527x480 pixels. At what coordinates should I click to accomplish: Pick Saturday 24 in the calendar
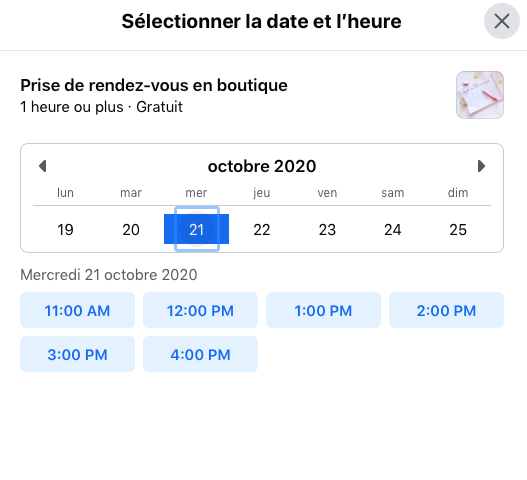(x=393, y=230)
